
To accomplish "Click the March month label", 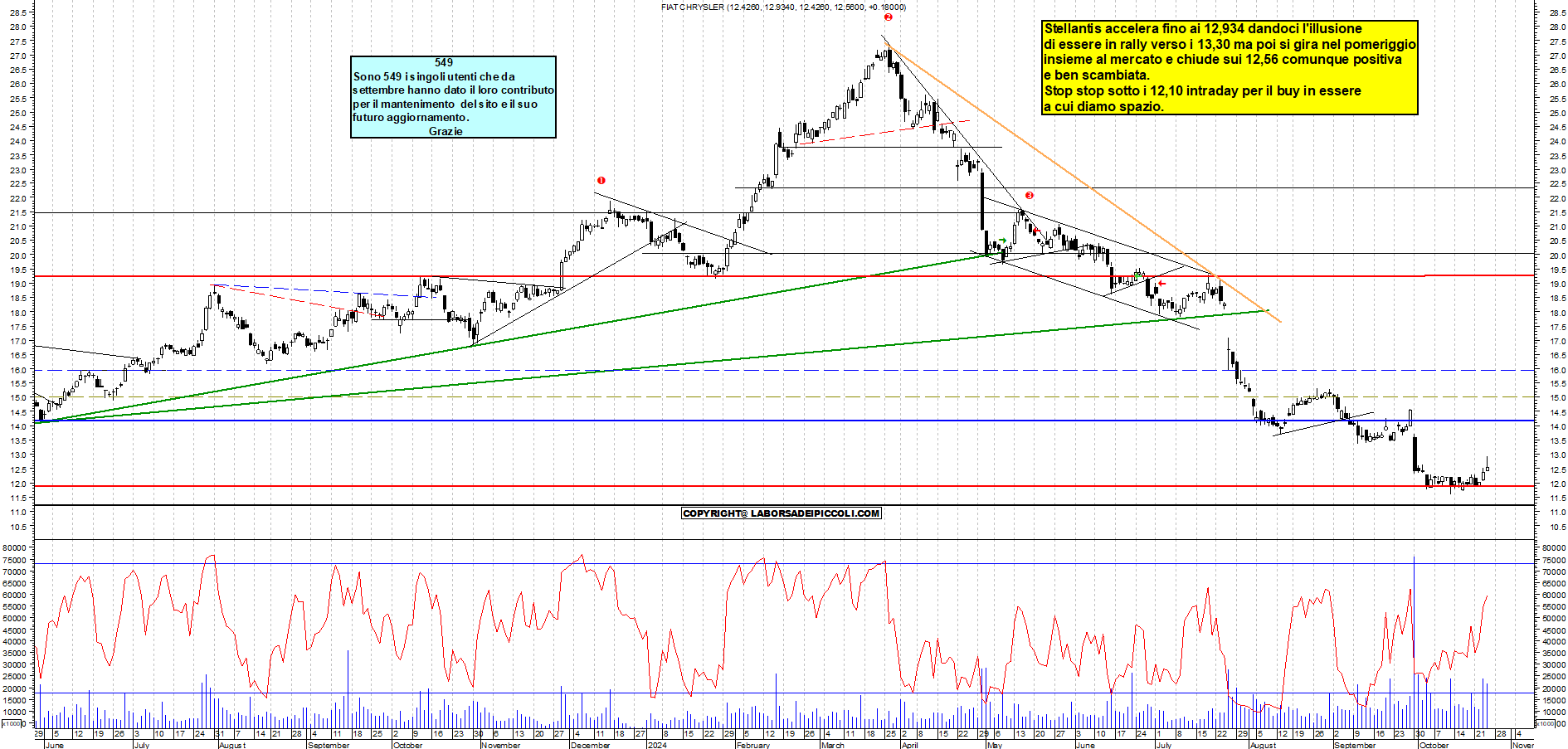I will pos(833,745).
